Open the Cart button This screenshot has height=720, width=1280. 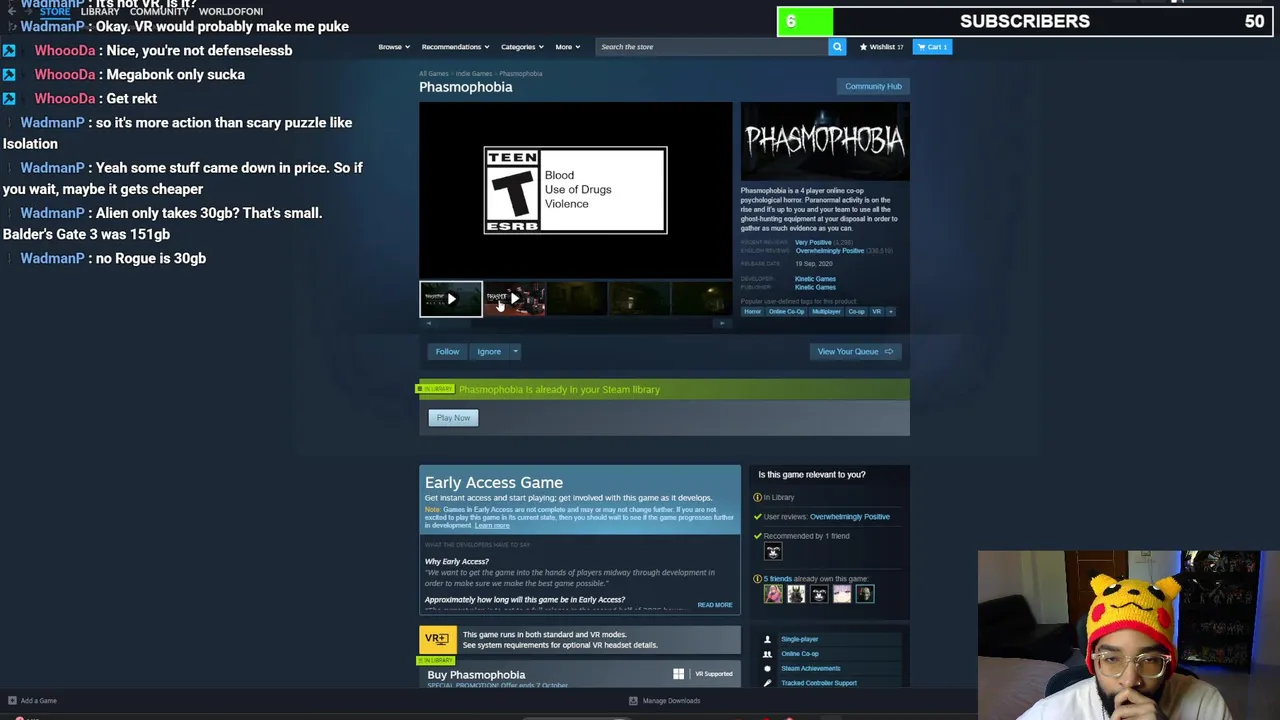pos(932,47)
